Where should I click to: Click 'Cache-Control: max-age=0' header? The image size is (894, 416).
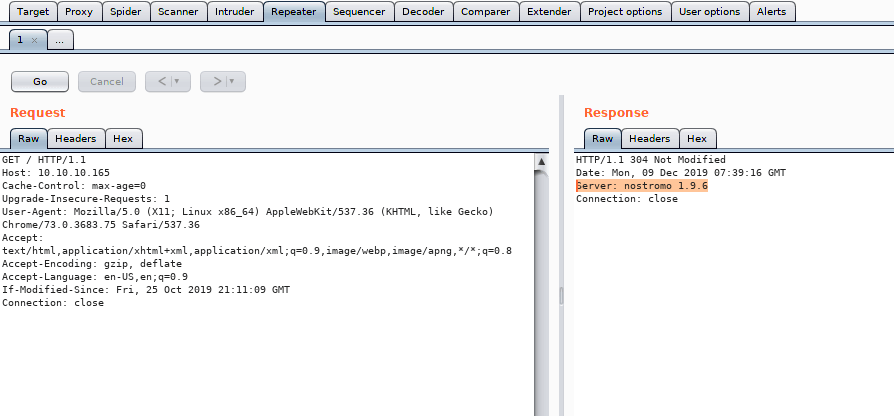tap(74, 186)
